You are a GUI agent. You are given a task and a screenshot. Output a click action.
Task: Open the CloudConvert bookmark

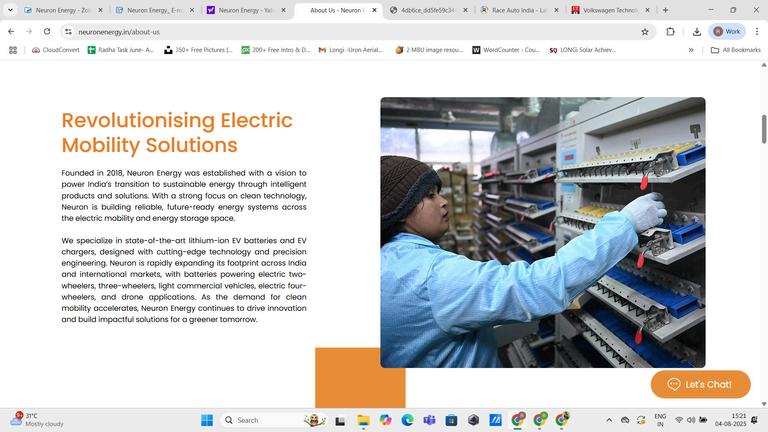(x=55, y=50)
